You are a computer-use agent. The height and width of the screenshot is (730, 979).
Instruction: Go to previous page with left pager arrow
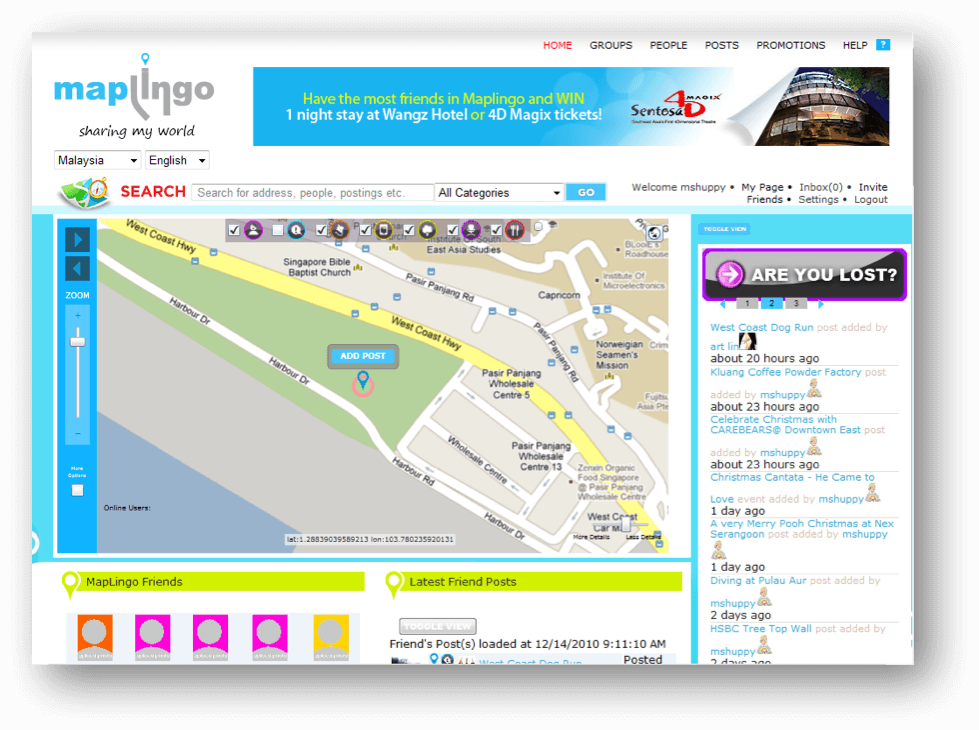tap(723, 304)
